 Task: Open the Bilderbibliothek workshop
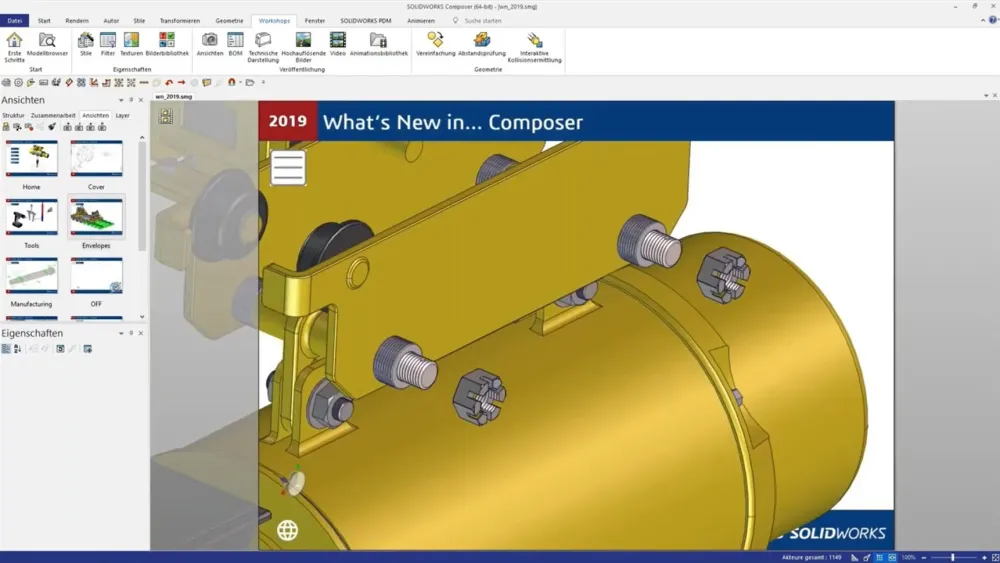coord(167,44)
